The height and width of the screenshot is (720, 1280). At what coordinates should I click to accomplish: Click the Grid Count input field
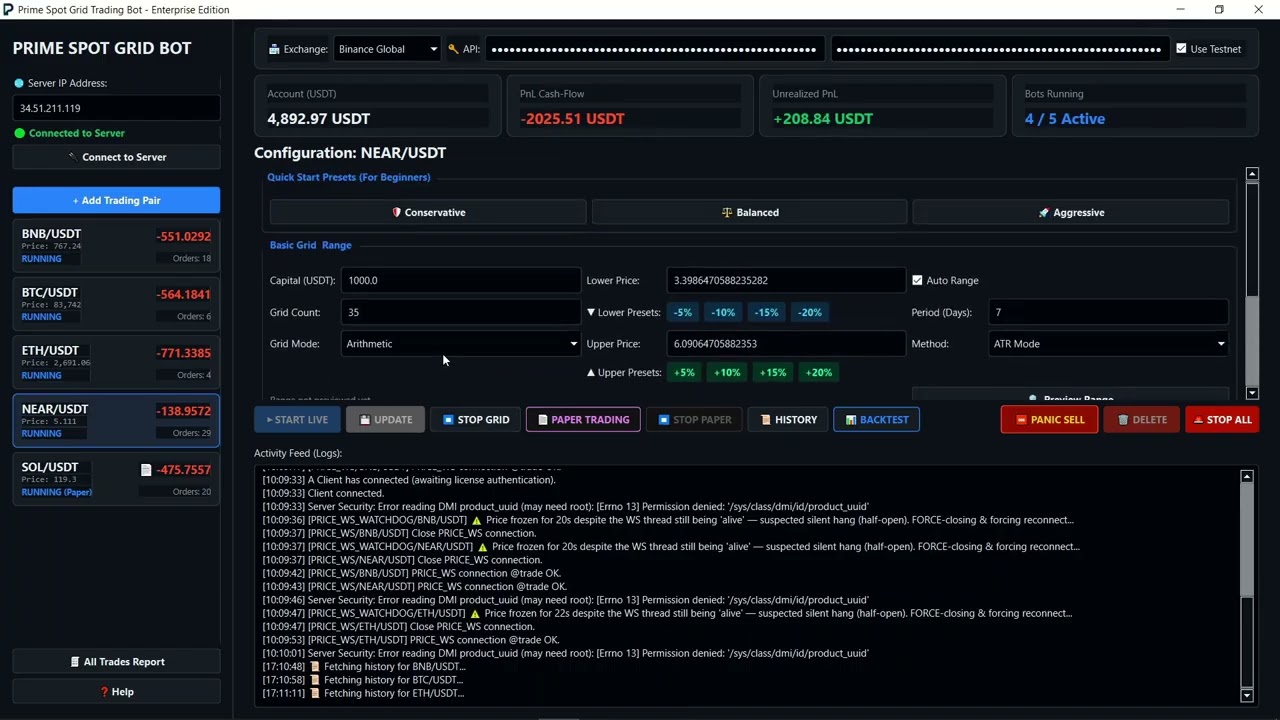461,312
